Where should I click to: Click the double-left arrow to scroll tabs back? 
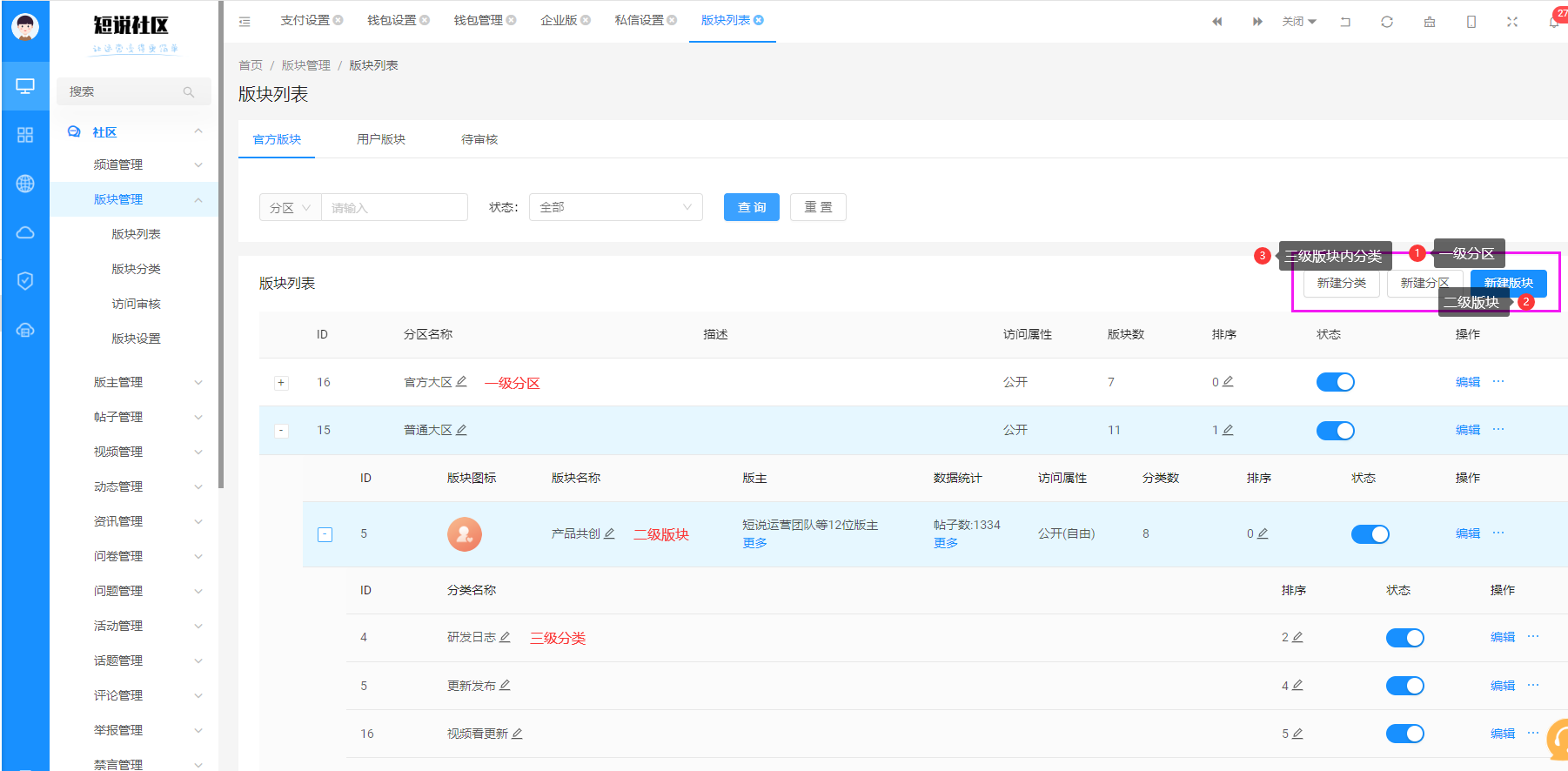click(x=1216, y=22)
